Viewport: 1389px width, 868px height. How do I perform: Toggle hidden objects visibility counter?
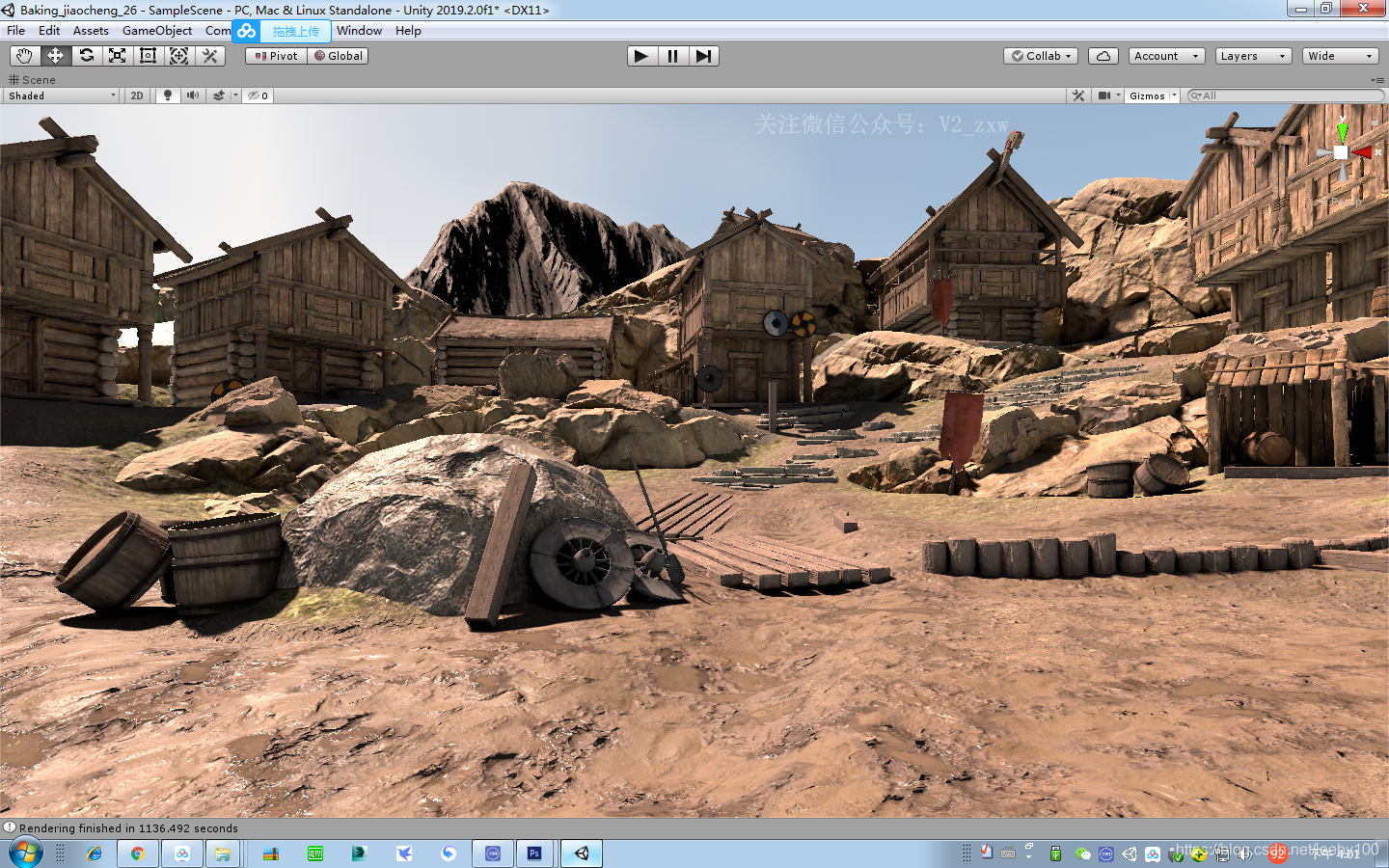(258, 95)
